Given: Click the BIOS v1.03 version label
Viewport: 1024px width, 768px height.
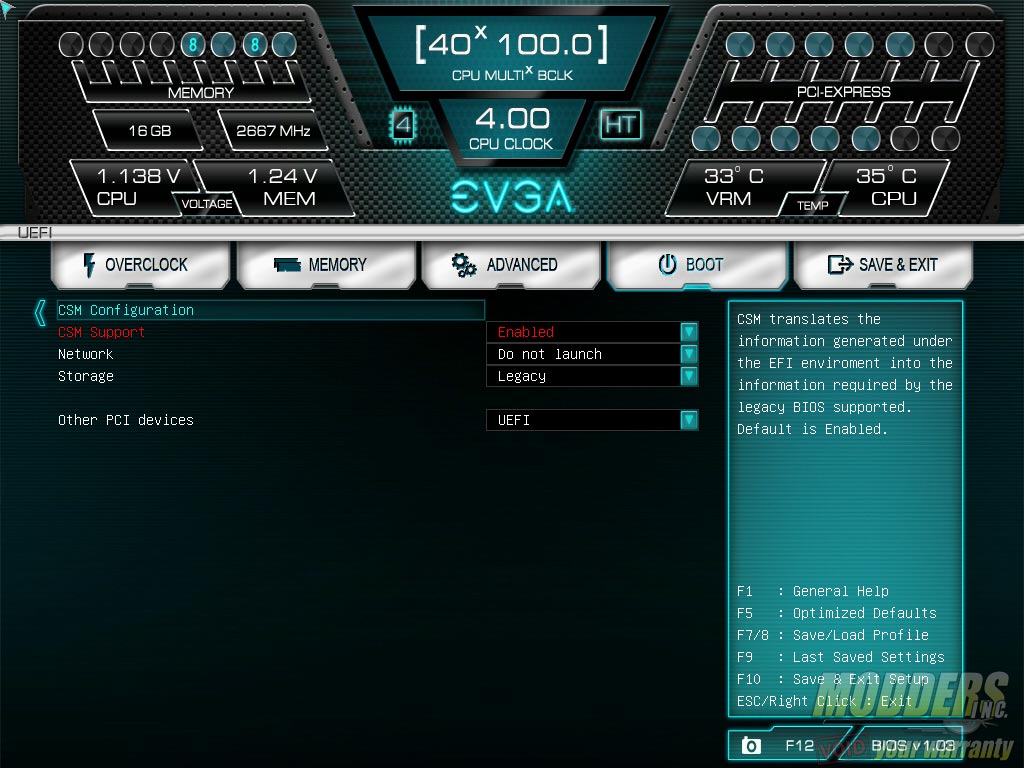Looking at the screenshot, I should point(913,745).
